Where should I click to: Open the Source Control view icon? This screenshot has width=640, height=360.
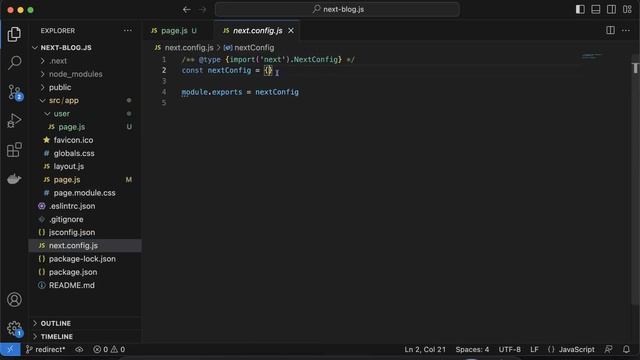click(15, 92)
